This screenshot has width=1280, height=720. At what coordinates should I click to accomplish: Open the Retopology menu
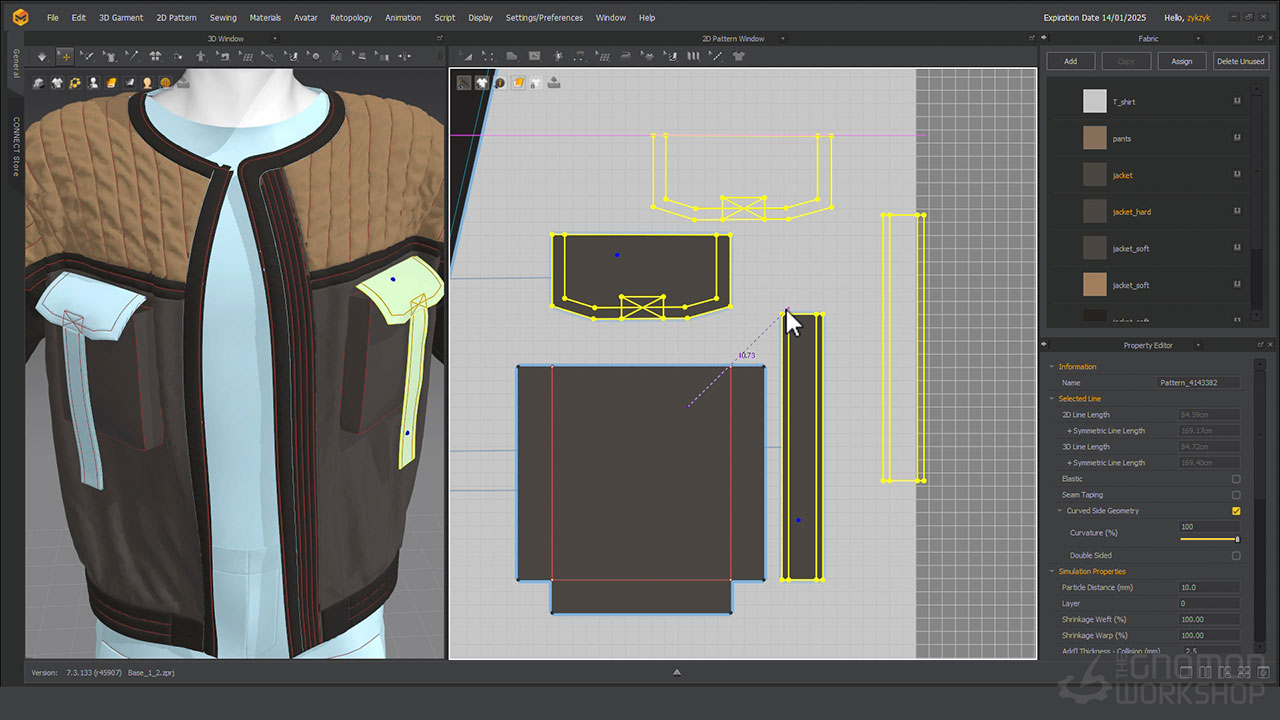pyautogui.click(x=350, y=17)
